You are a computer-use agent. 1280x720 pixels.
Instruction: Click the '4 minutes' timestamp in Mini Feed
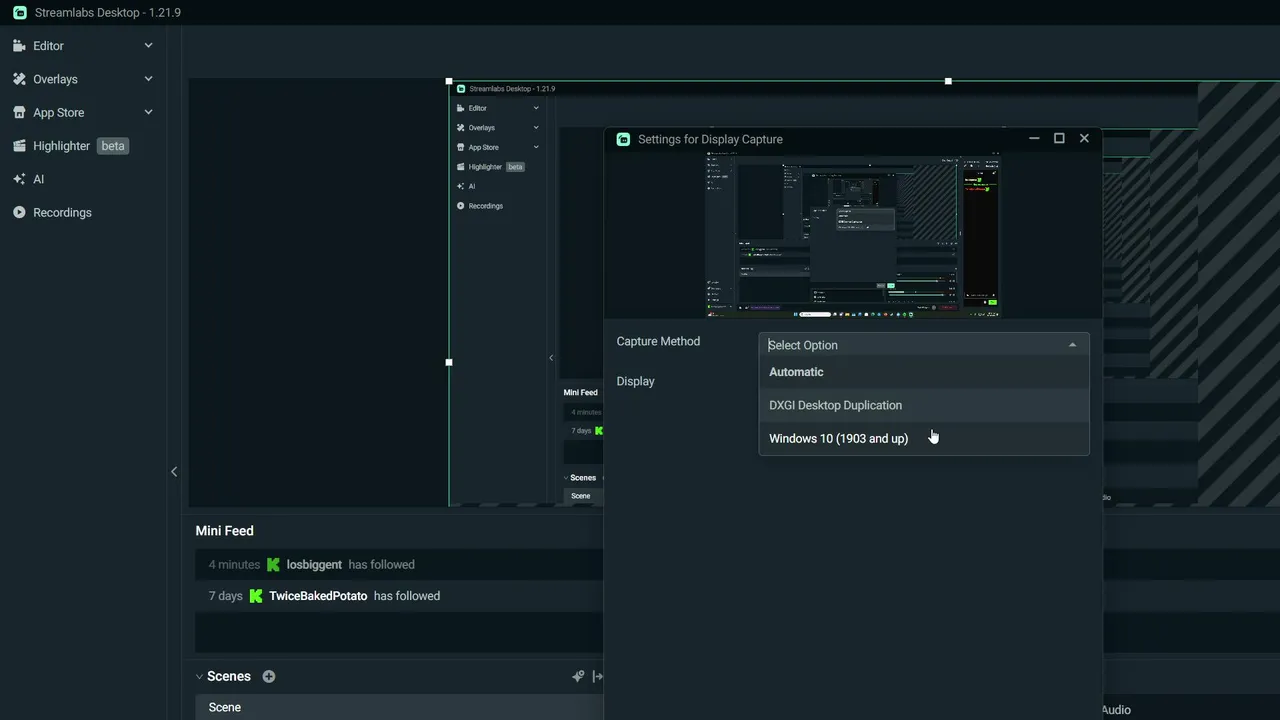point(234,565)
